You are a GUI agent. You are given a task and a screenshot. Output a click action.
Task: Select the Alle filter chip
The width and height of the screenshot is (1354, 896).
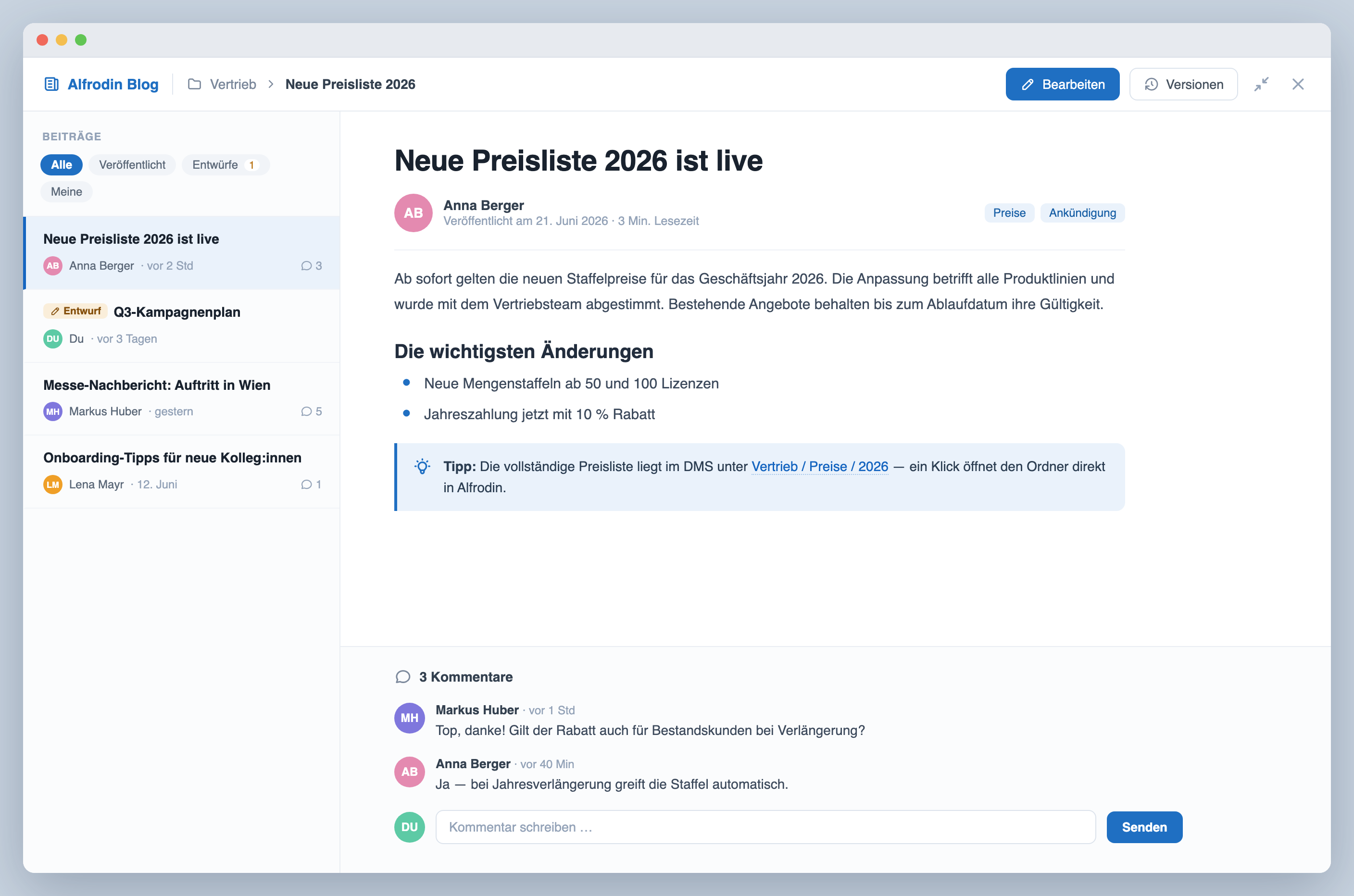coord(62,164)
